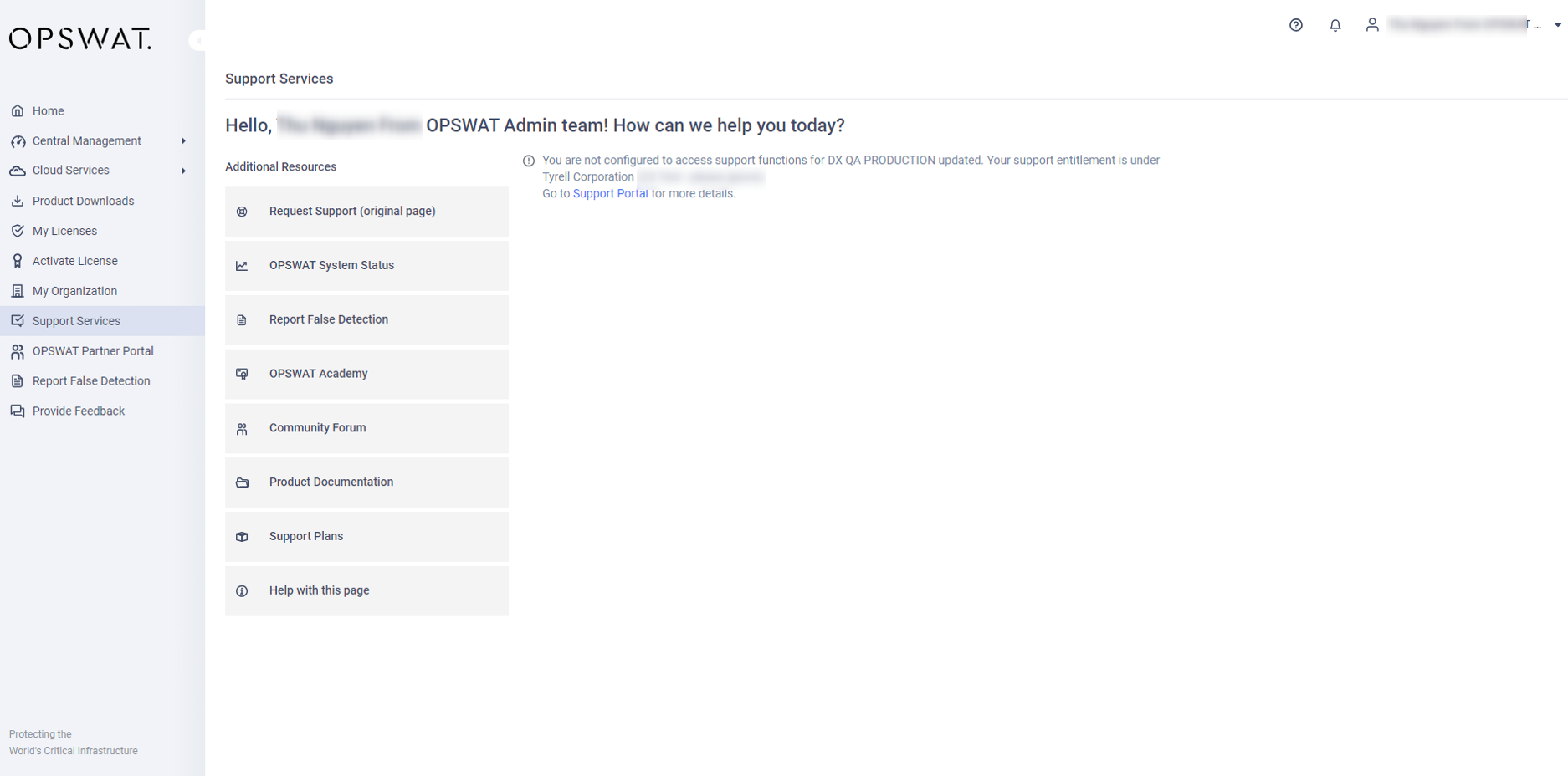Open notifications bell icon
This screenshot has height=776, width=1568.
point(1335,25)
